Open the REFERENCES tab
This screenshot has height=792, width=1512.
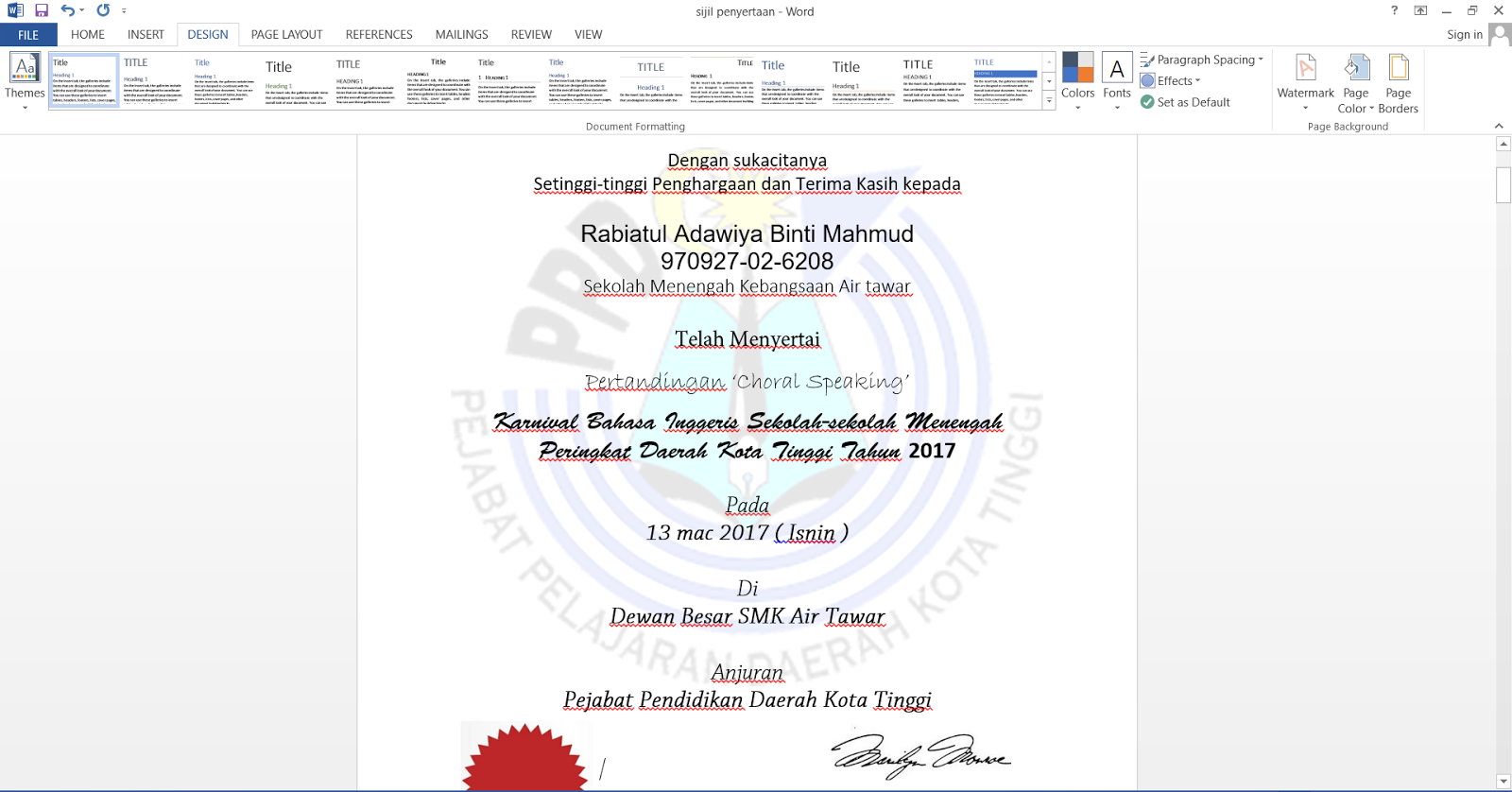[379, 35]
